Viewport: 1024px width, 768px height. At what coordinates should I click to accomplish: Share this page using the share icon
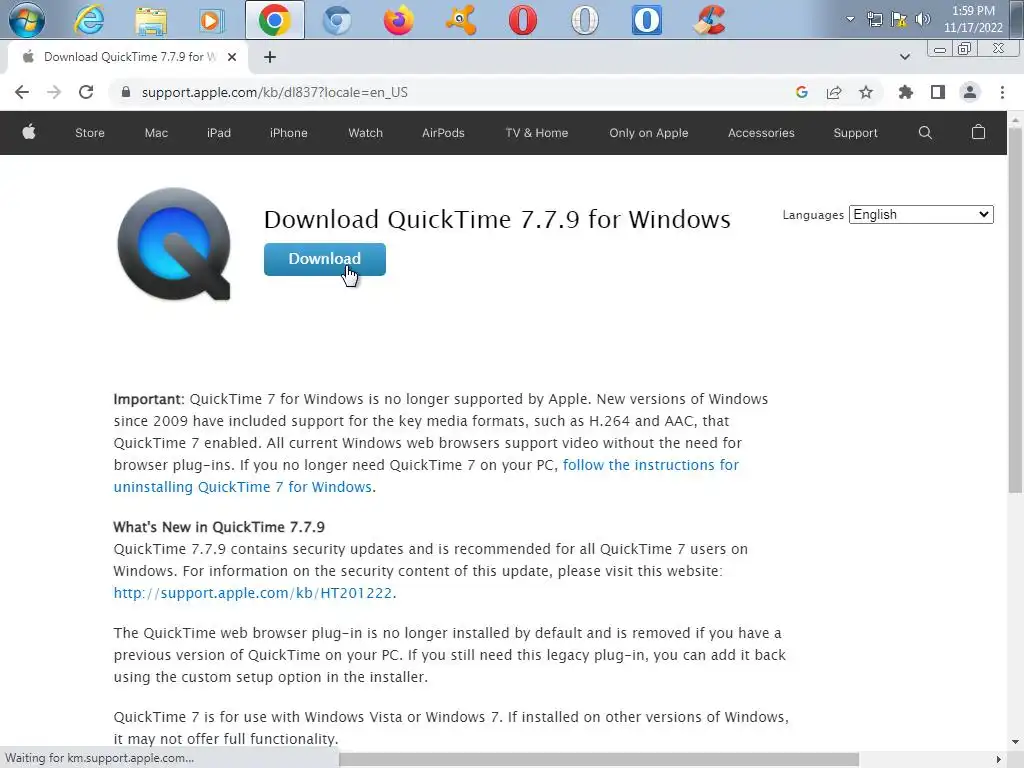834,92
